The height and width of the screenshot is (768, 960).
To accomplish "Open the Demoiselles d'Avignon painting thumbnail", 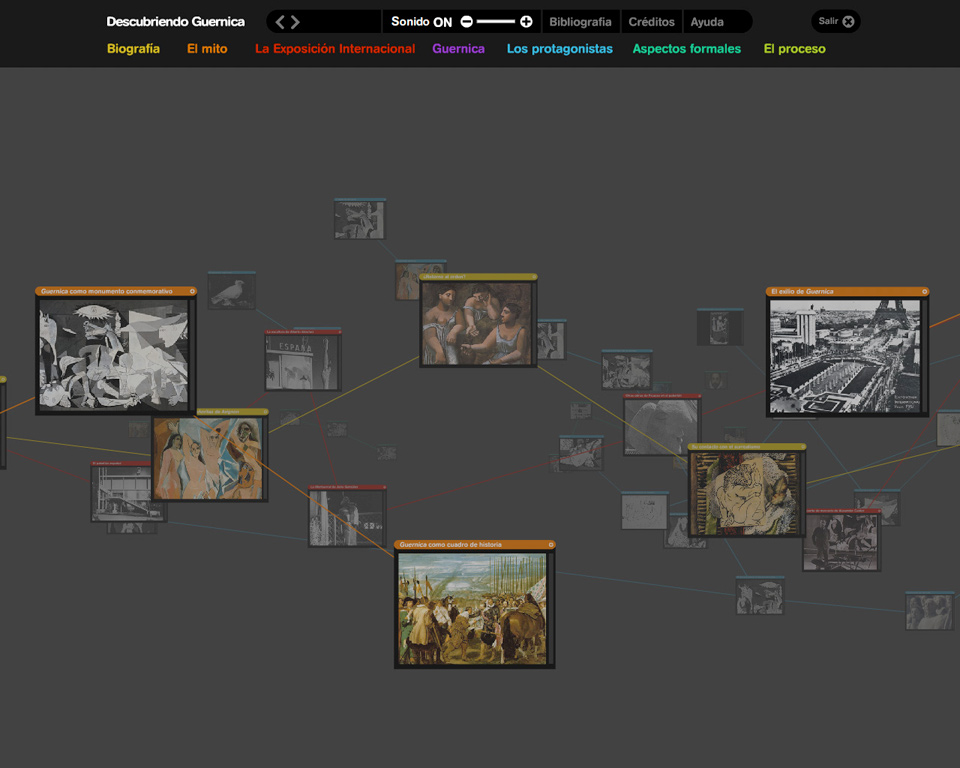I will [x=208, y=457].
